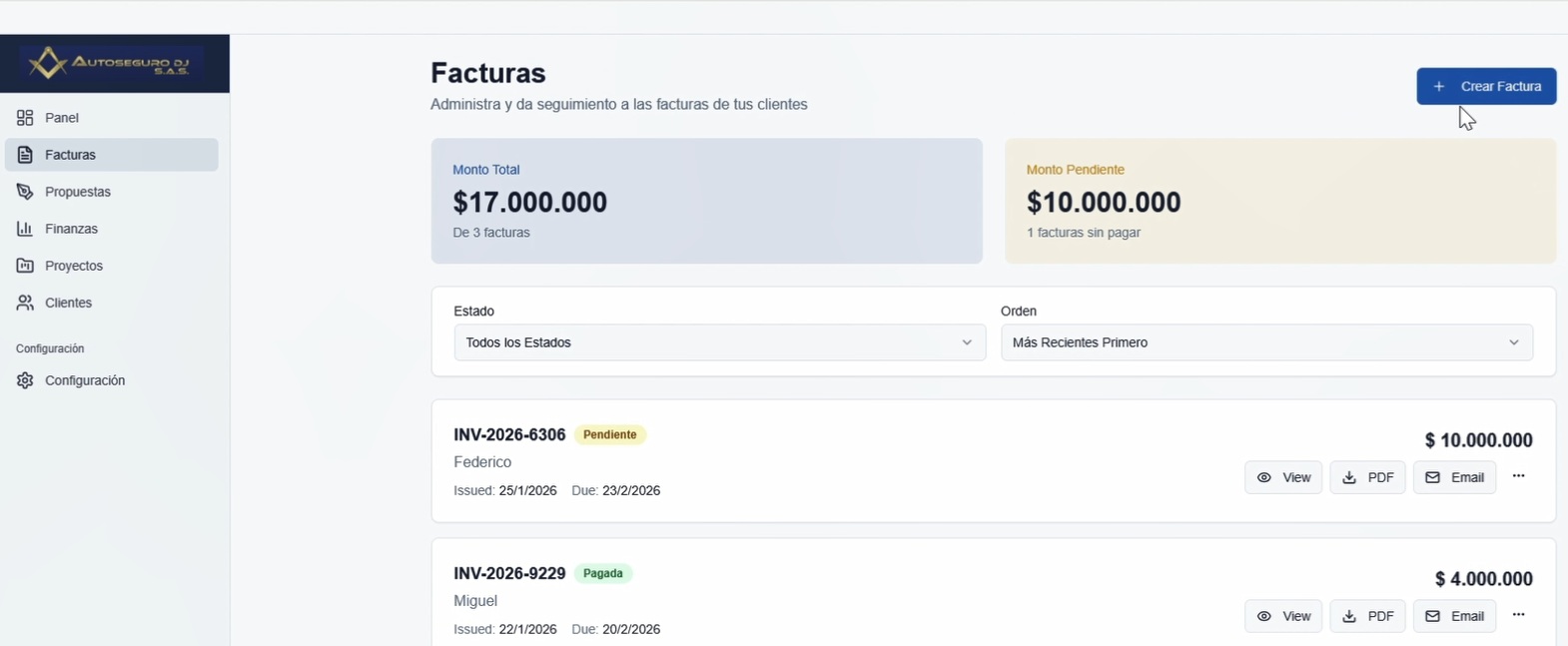Click the Autoseguro DJ S.A.S. logo

click(x=114, y=64)
